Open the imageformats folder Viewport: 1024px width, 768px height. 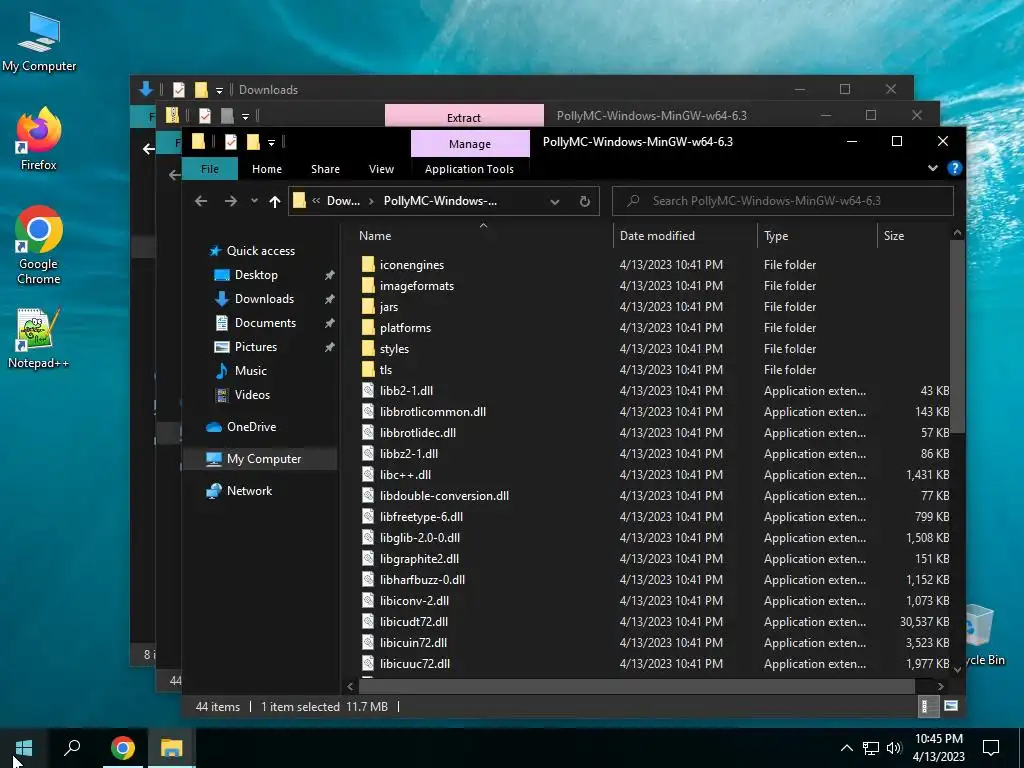tap(417, 285)
